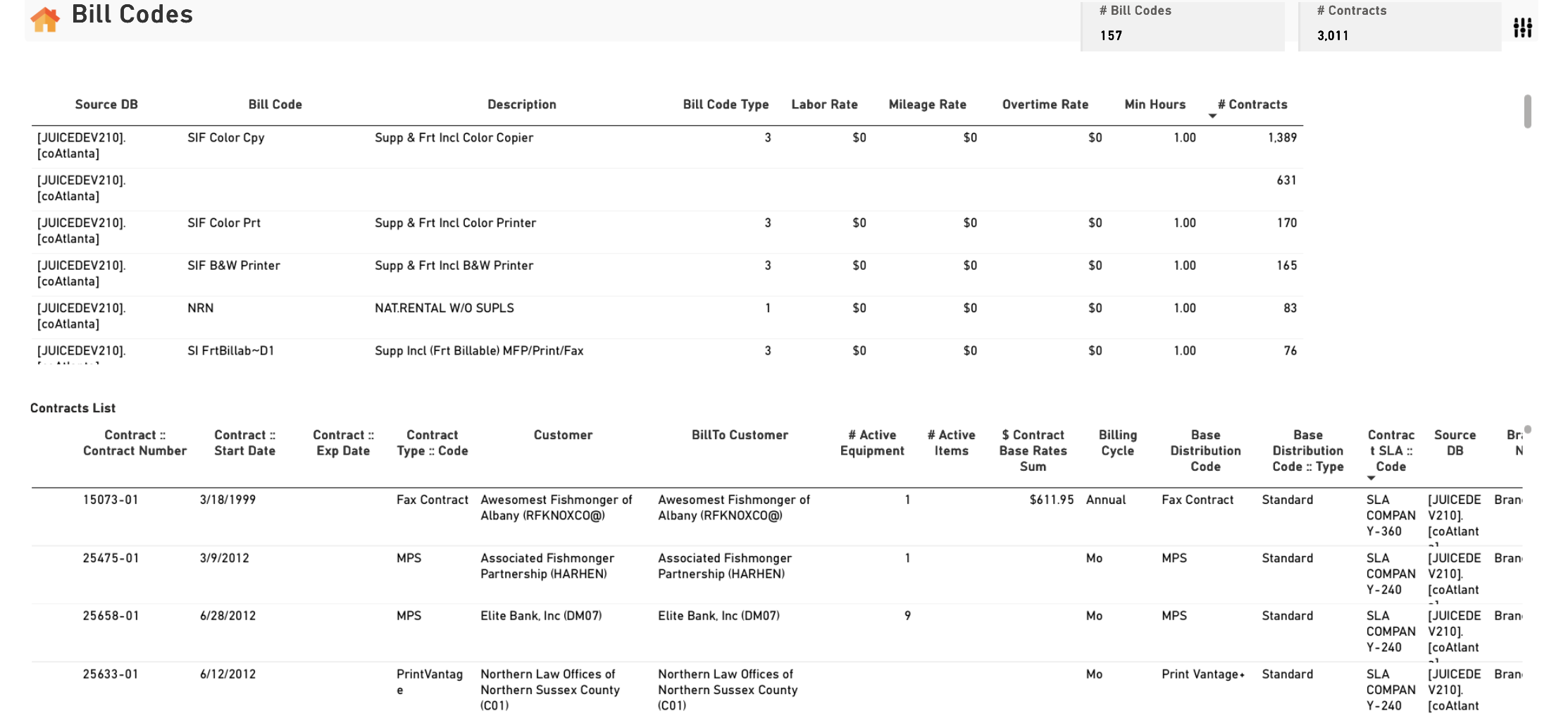
Task: Select the # Bill Codes summary card
Action: [1183, 26]
